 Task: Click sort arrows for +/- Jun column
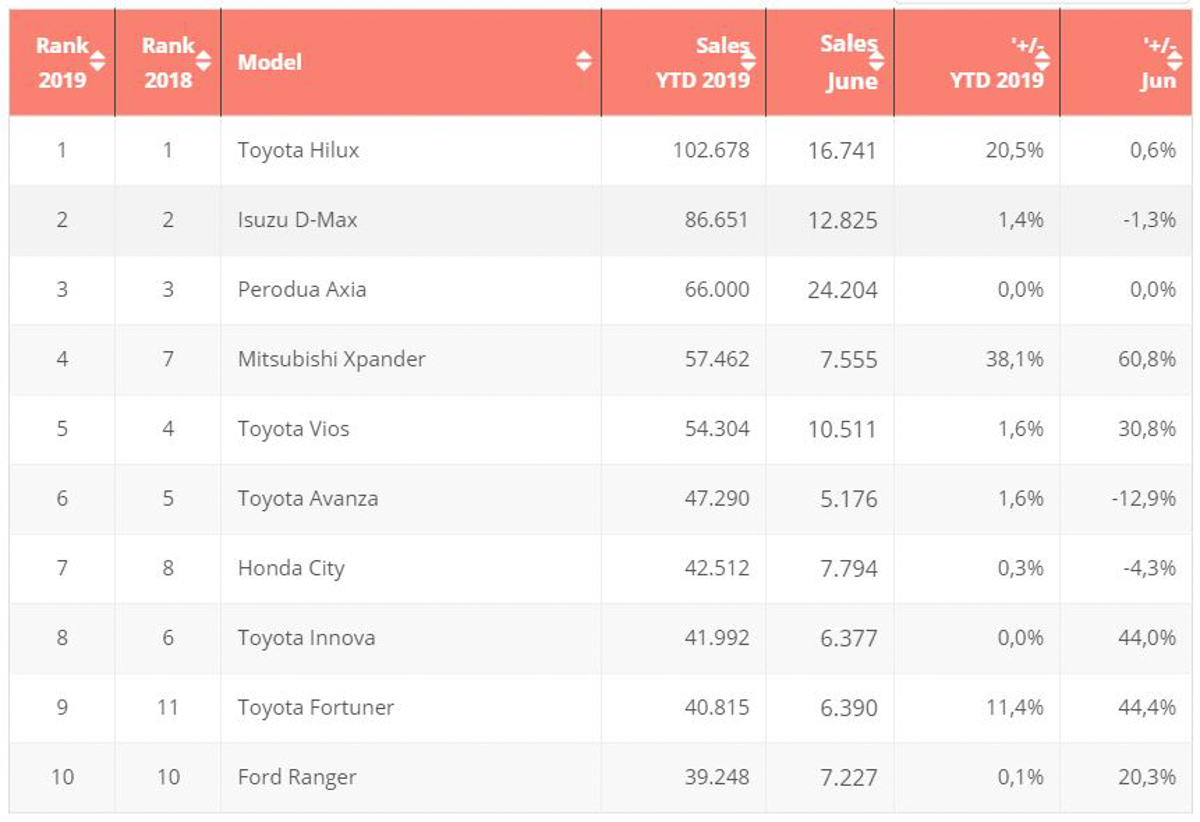pos(1175,61)
